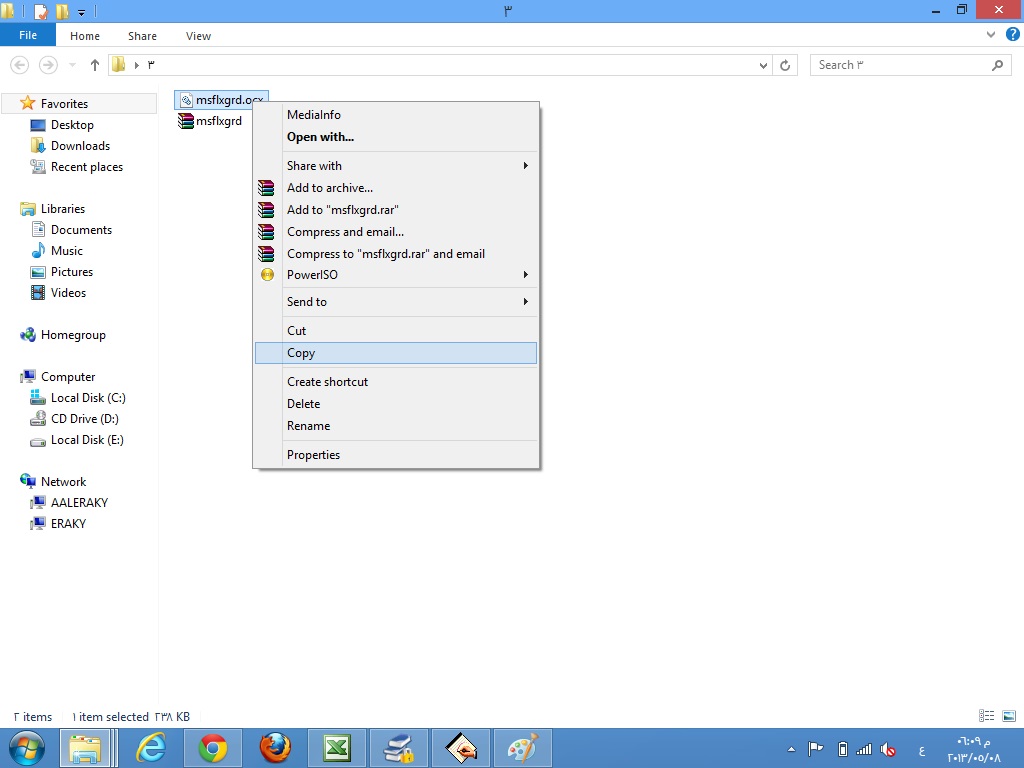The image size is (1024, 768).
Task: Select Compress to "msflxgrd.rar" and email
Action: pos(396,253)
